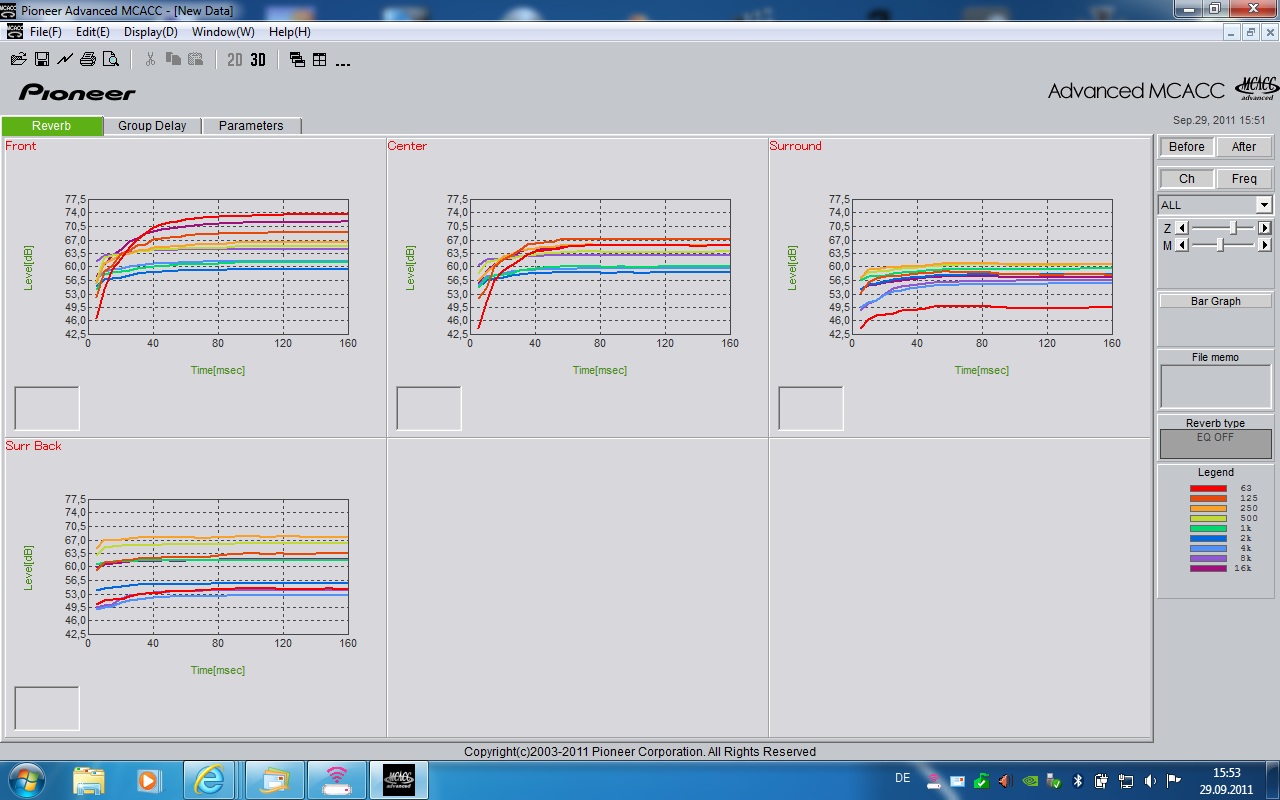Click the Open file toolbar icon
This screenshot has width=1280, height=800.
coord(18,60)
